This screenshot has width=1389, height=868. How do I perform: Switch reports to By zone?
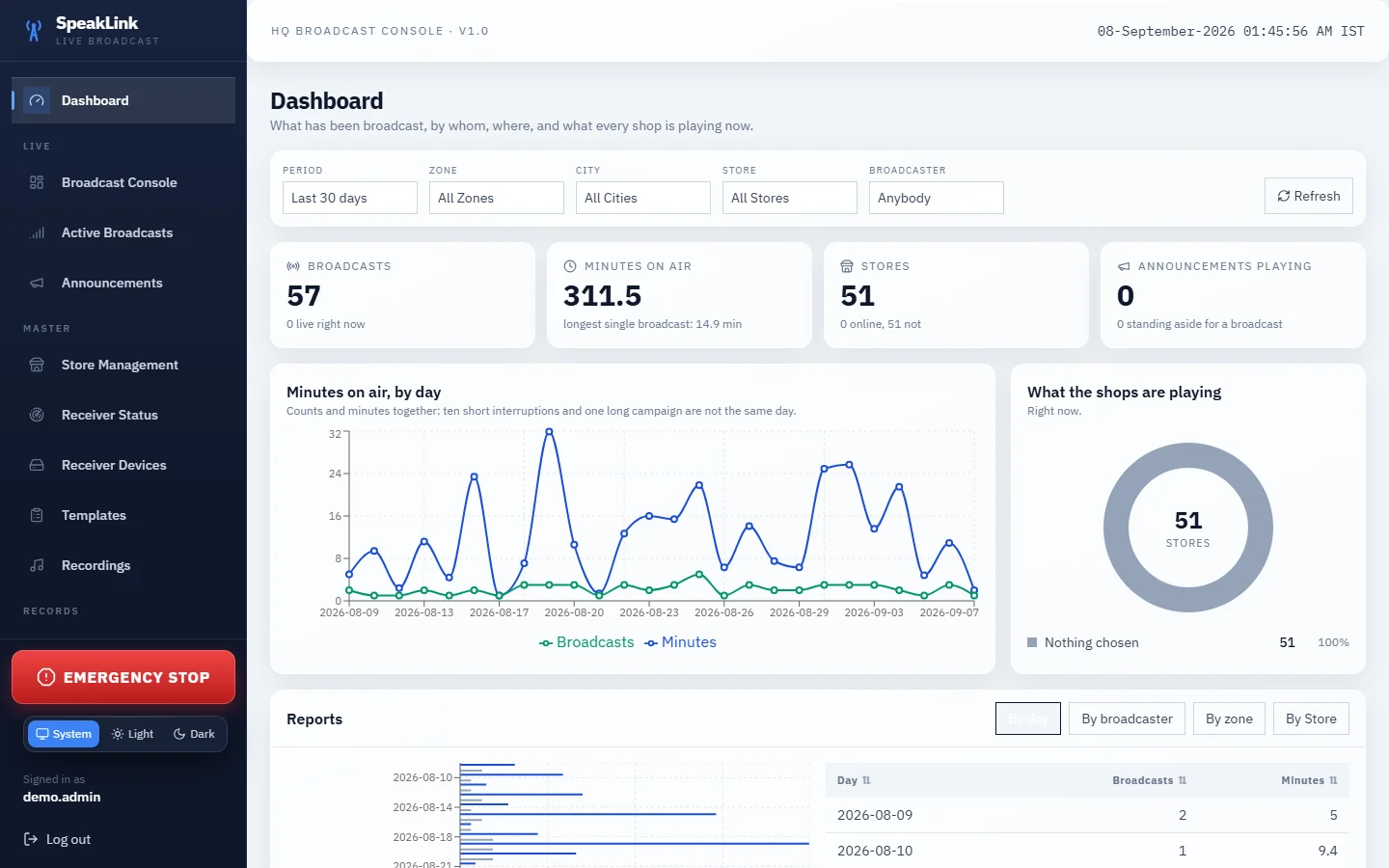(1229, 719)
